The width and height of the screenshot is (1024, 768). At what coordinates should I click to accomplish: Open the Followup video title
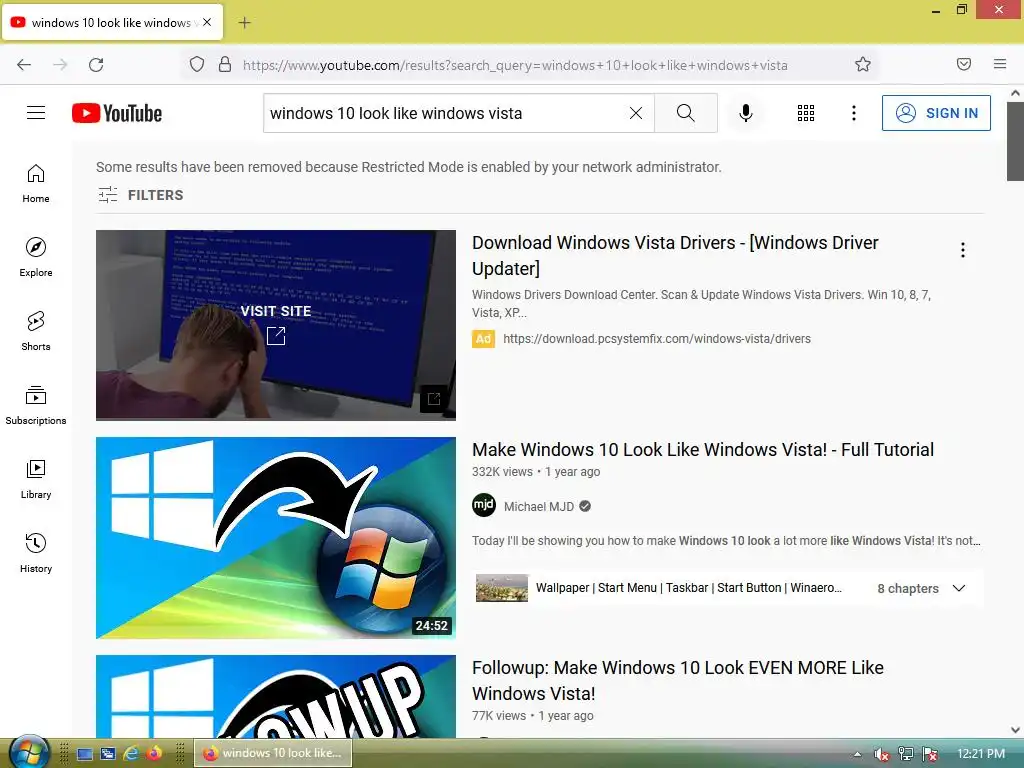pos(677,680)
